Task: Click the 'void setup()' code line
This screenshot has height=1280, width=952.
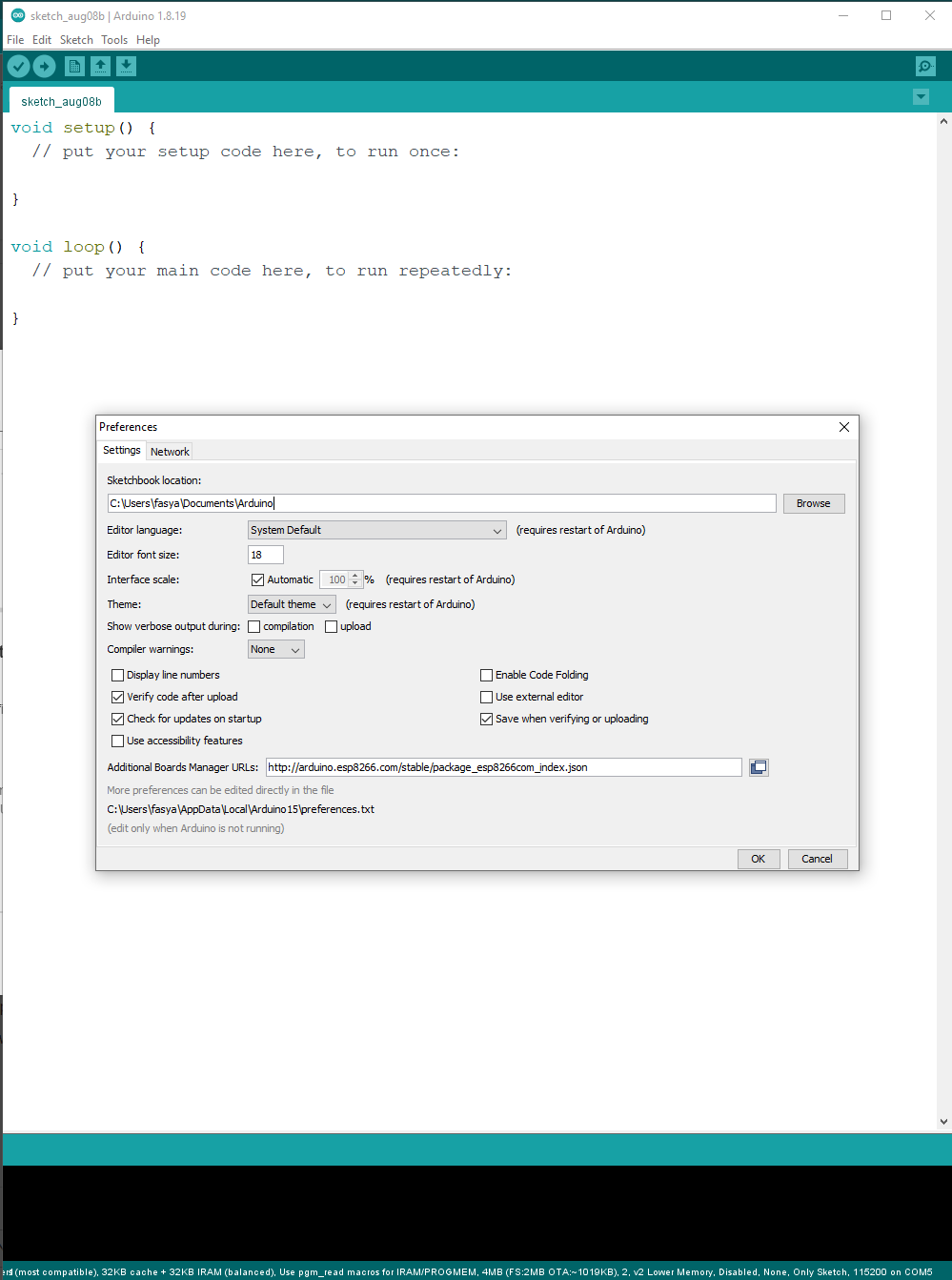Action: pos(84,128)
